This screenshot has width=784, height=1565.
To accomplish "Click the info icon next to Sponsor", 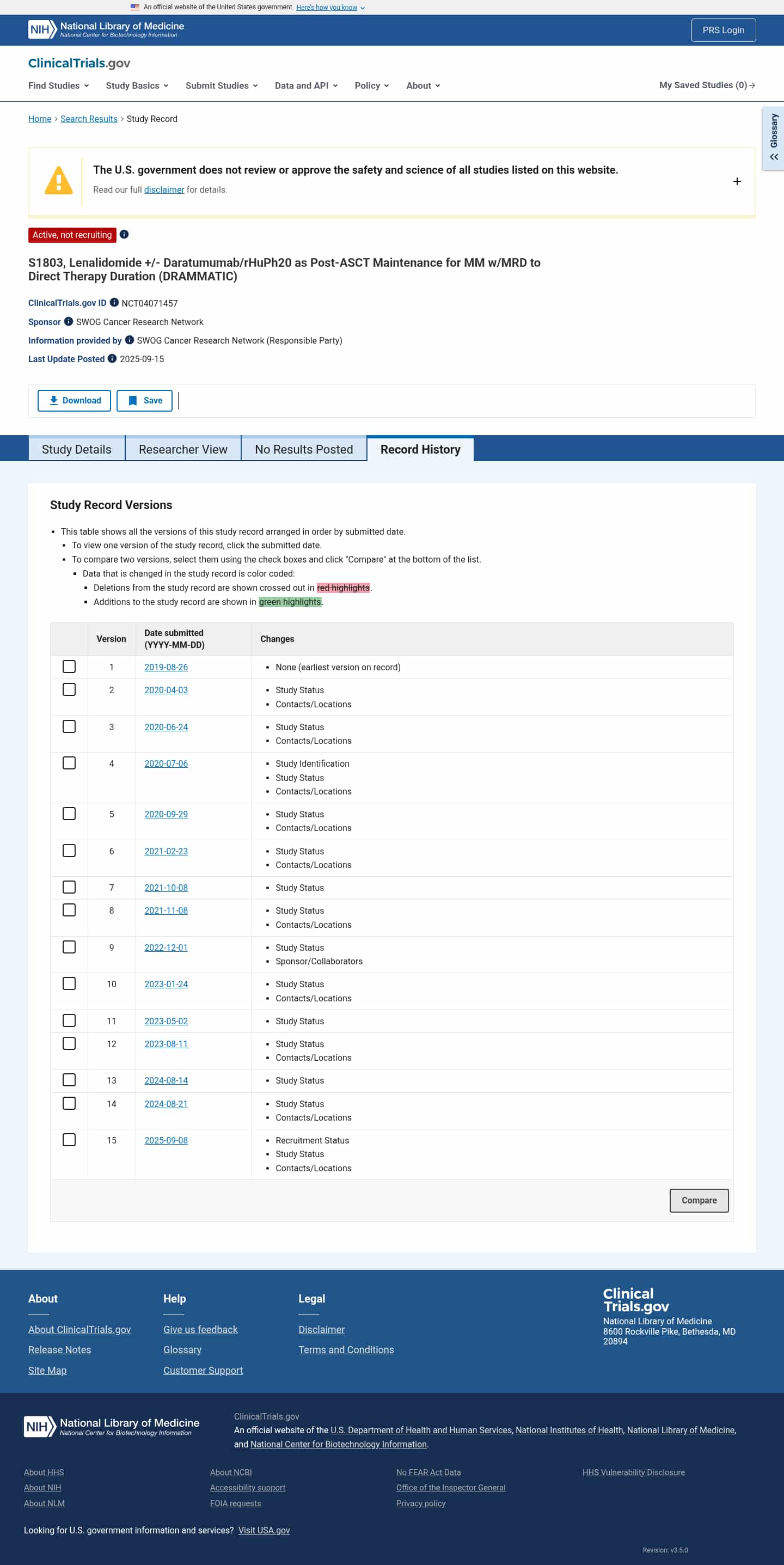I will click(69, 321).
